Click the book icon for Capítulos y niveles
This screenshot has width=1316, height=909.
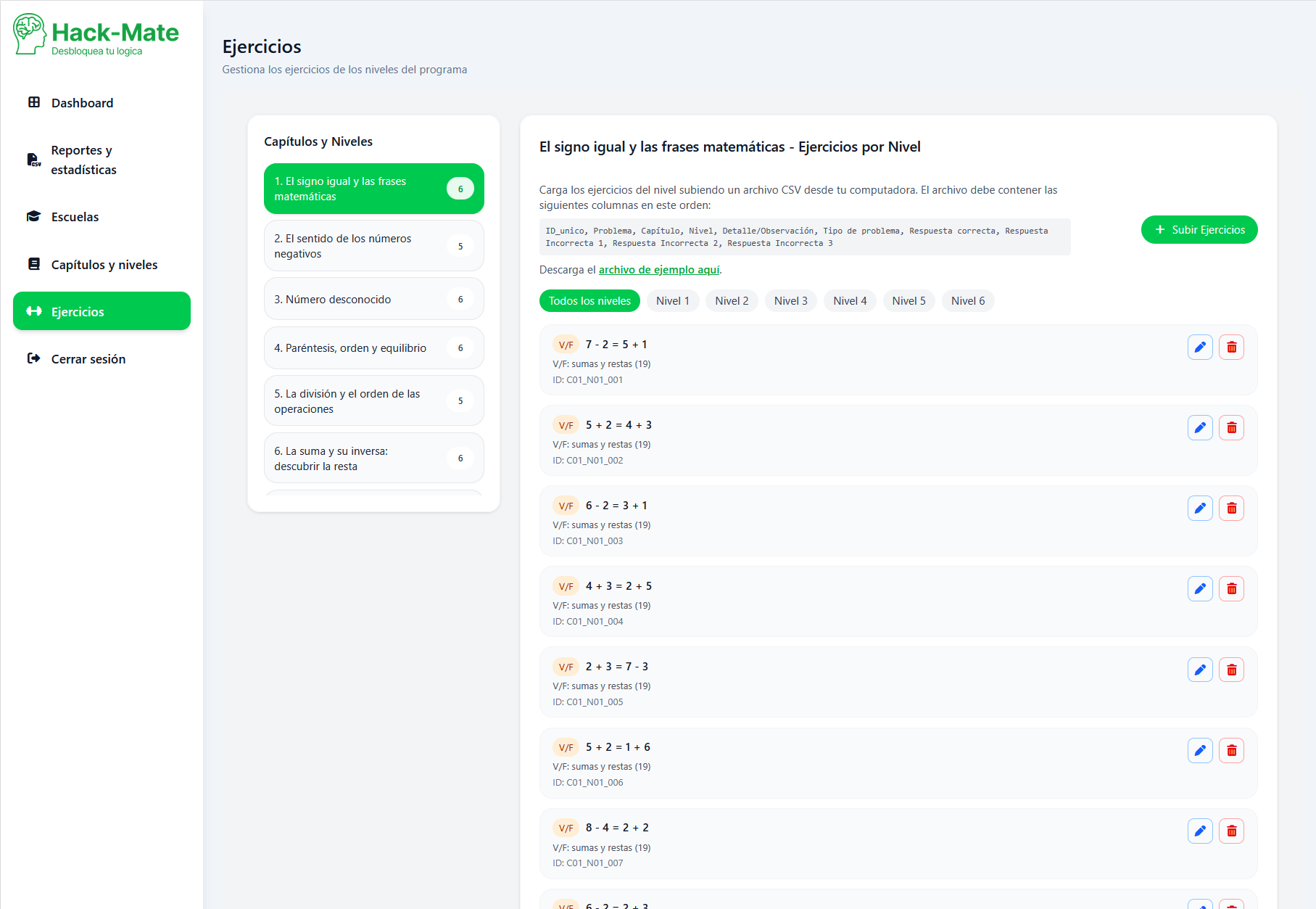tap(33, 264)
